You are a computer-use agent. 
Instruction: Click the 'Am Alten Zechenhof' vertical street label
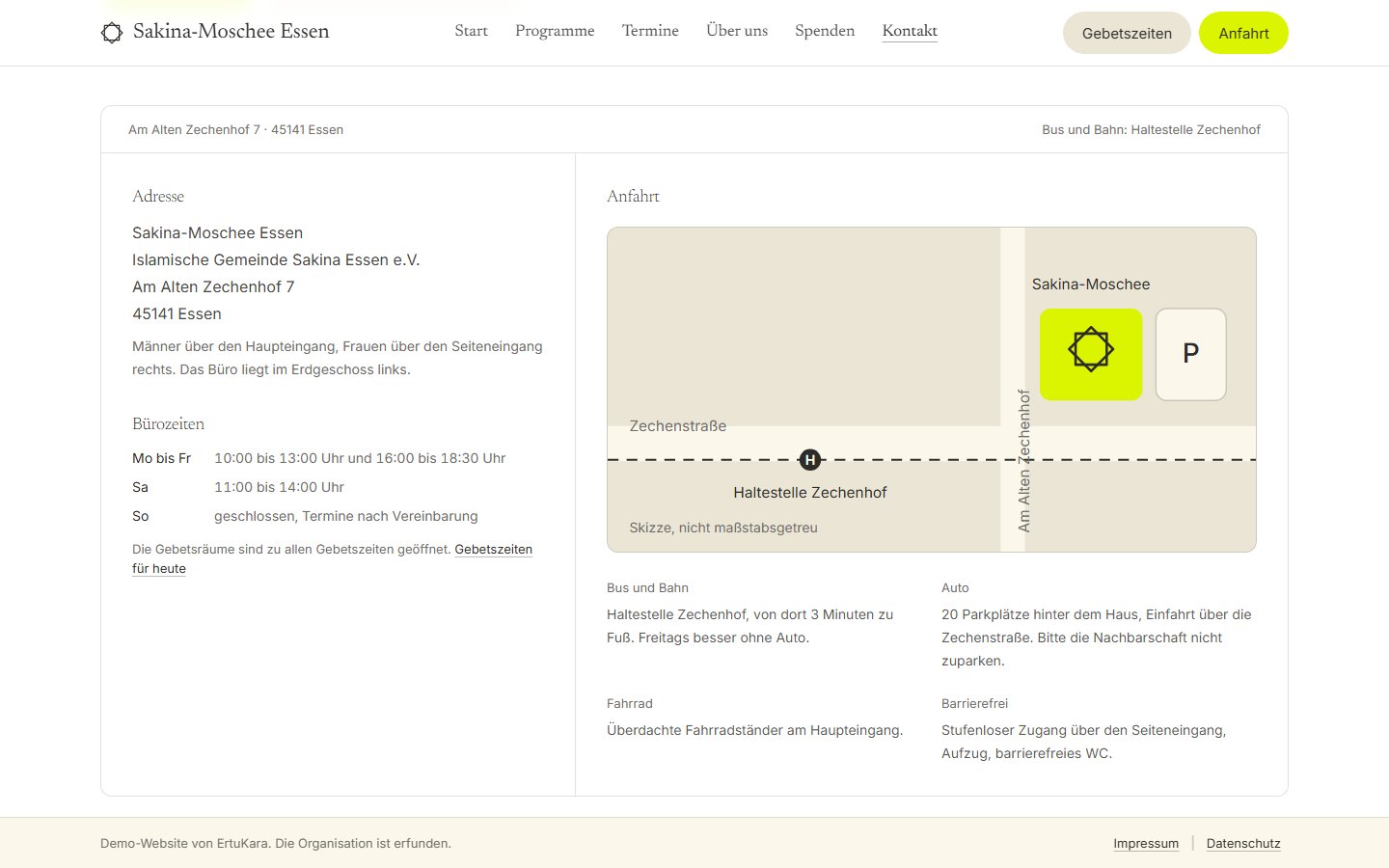[1023, 461]
